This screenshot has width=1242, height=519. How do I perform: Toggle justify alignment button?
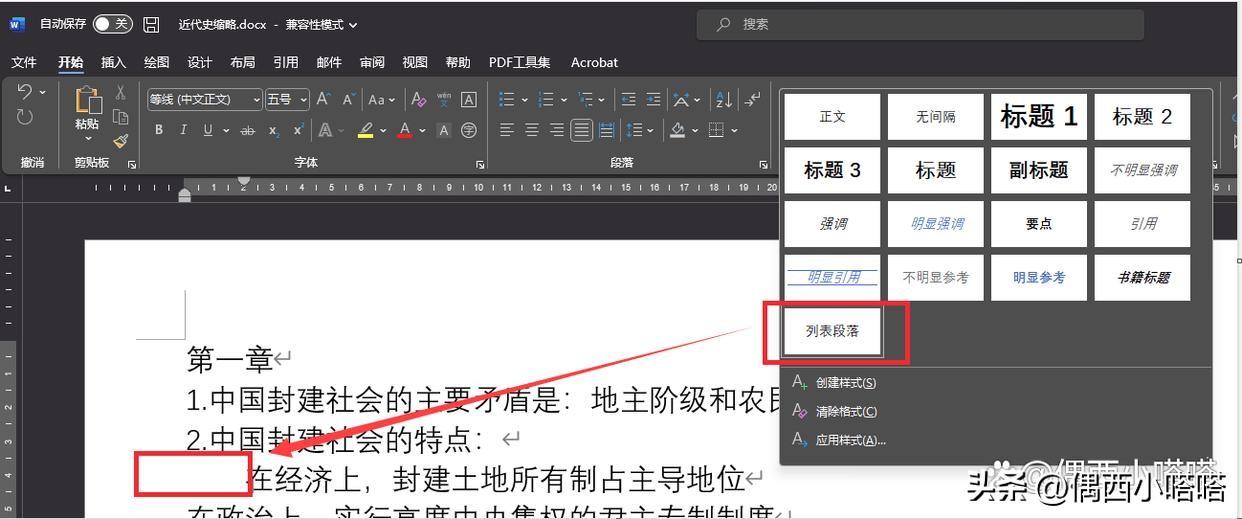coord(582,130)
